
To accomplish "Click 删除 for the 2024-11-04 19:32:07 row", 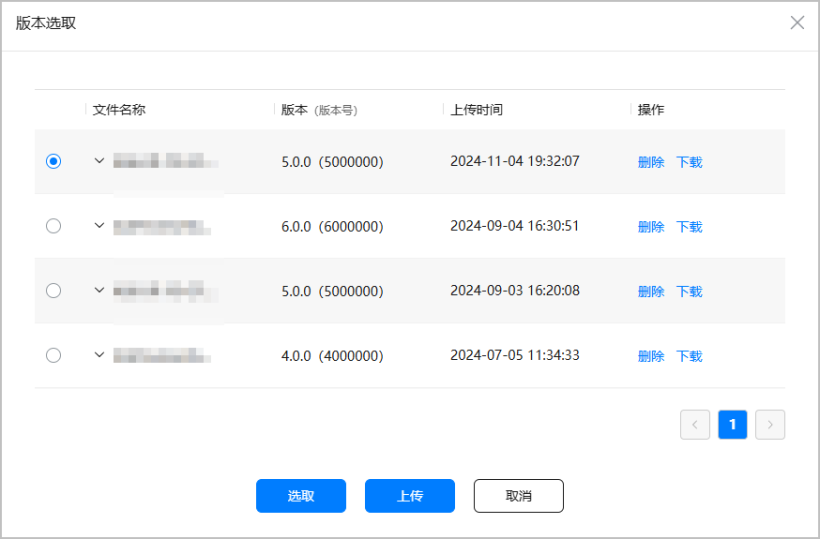I will point(651,162).
